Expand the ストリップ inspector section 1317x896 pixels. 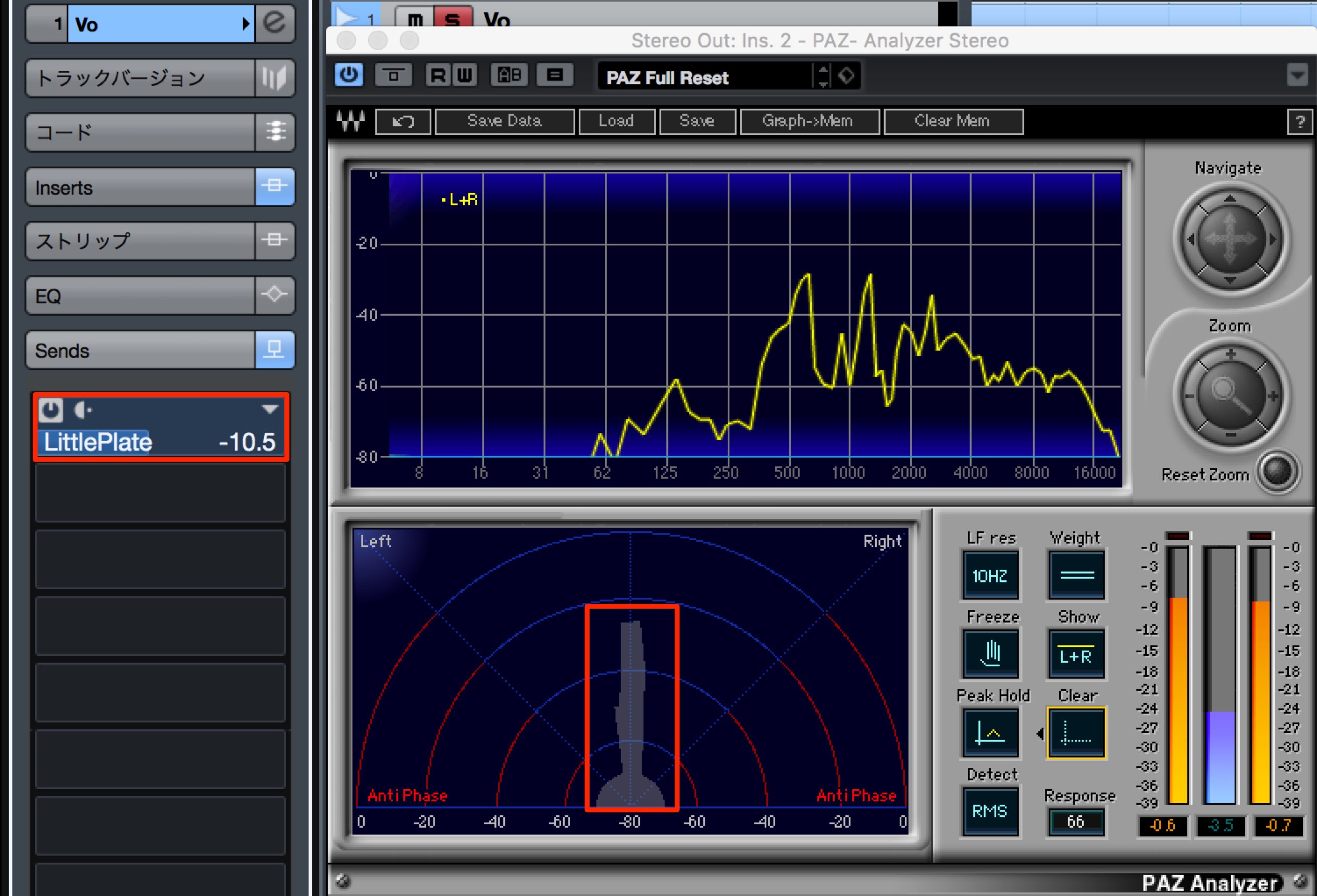coord(141,241)
